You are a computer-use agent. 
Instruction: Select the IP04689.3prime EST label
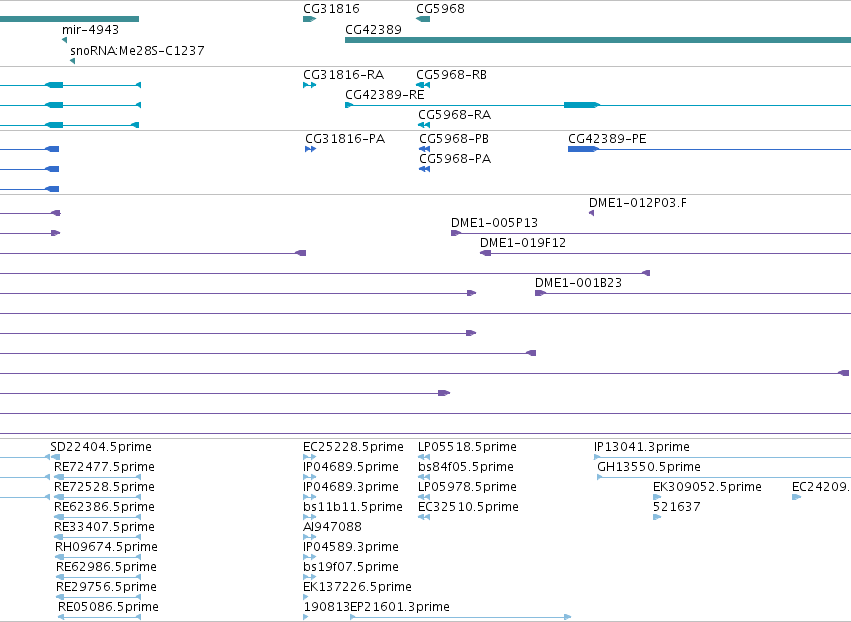351,487
